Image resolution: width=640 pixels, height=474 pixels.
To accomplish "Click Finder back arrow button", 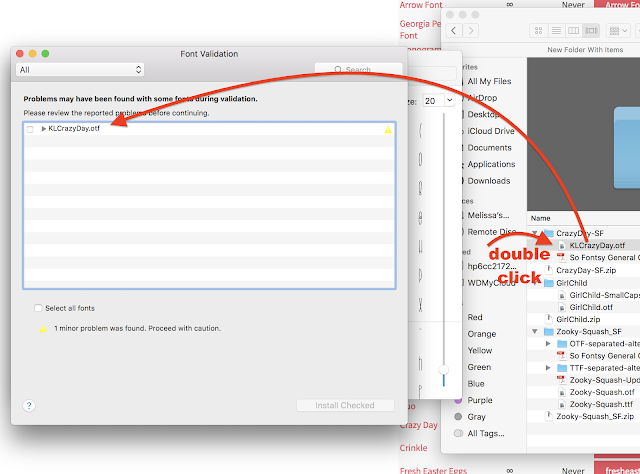I will coord(454,31).
